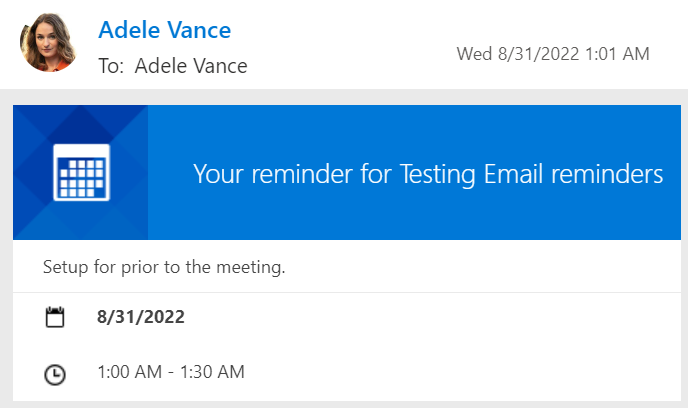Click the blue sender name Adele Vance
The width and height of the screenshot is (688, 408).
pos(164,30)
